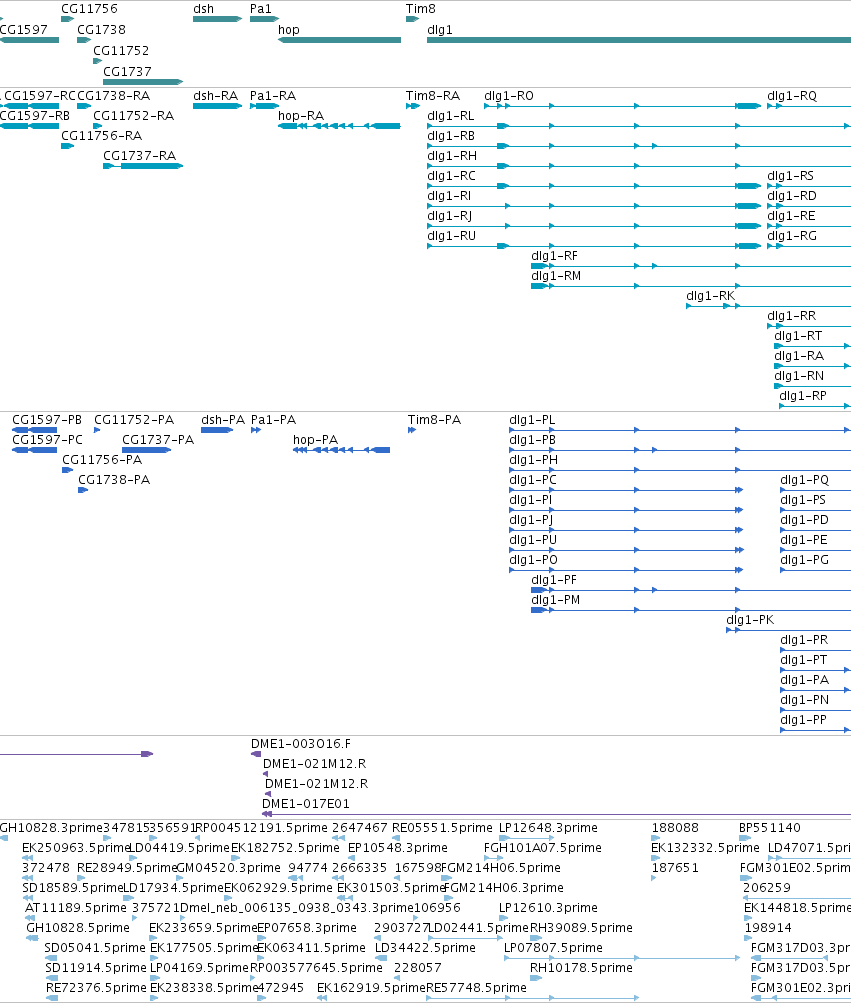Select the dlg1-RO transcript label

coord(509,96)
